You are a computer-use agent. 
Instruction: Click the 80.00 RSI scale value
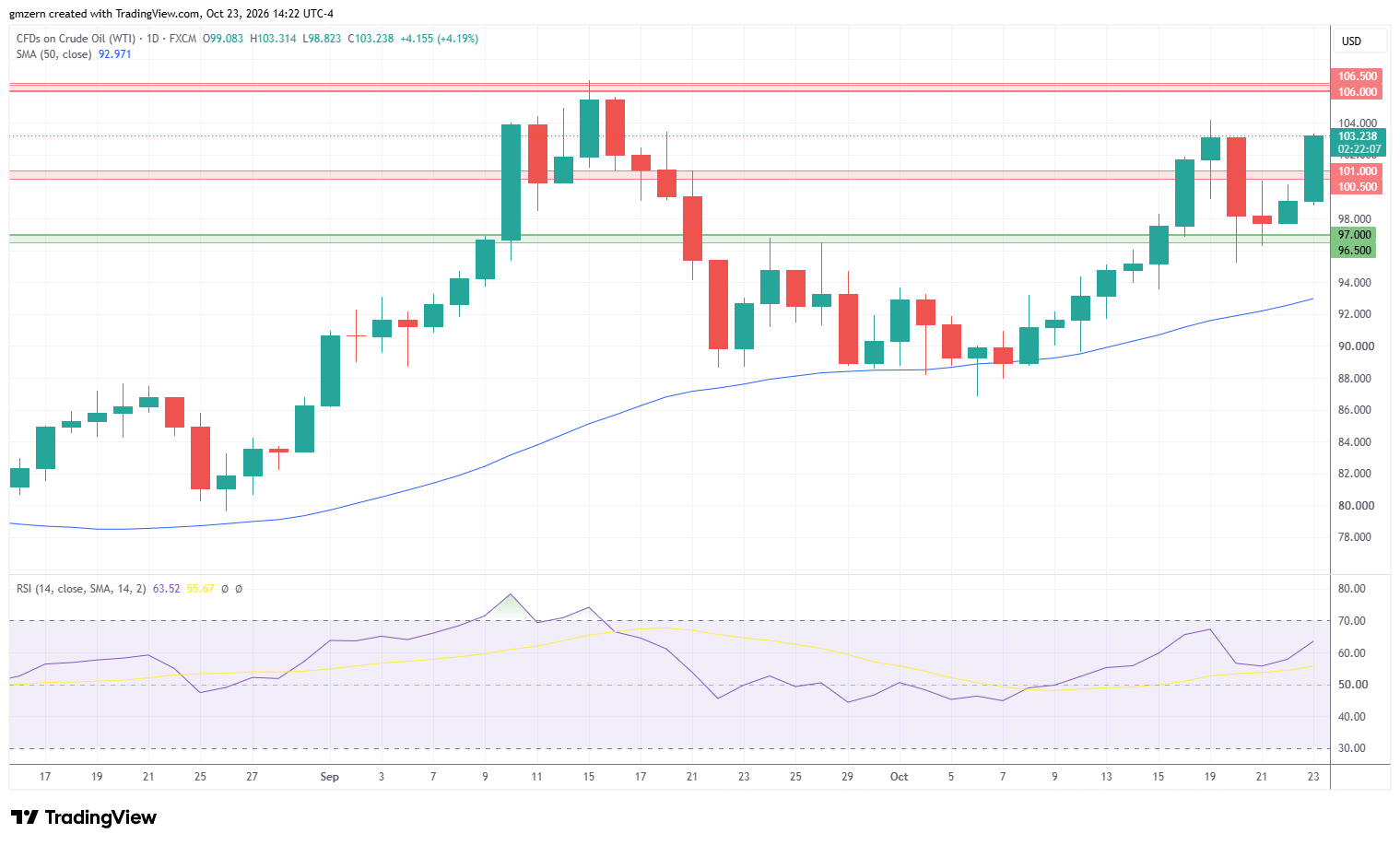click(x=1352, y=589)
